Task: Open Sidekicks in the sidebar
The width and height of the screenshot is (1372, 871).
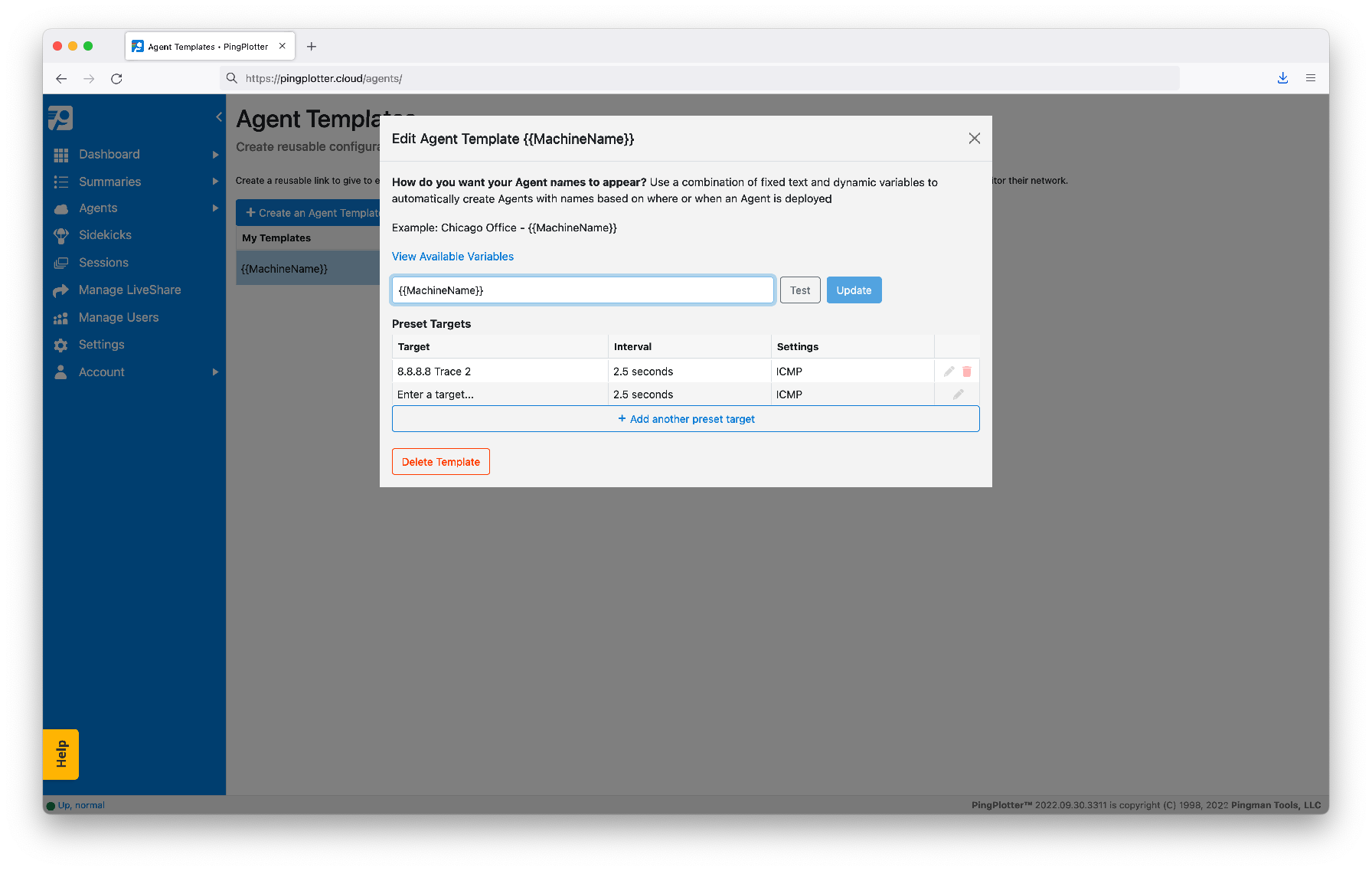Action: click(105, 235)
